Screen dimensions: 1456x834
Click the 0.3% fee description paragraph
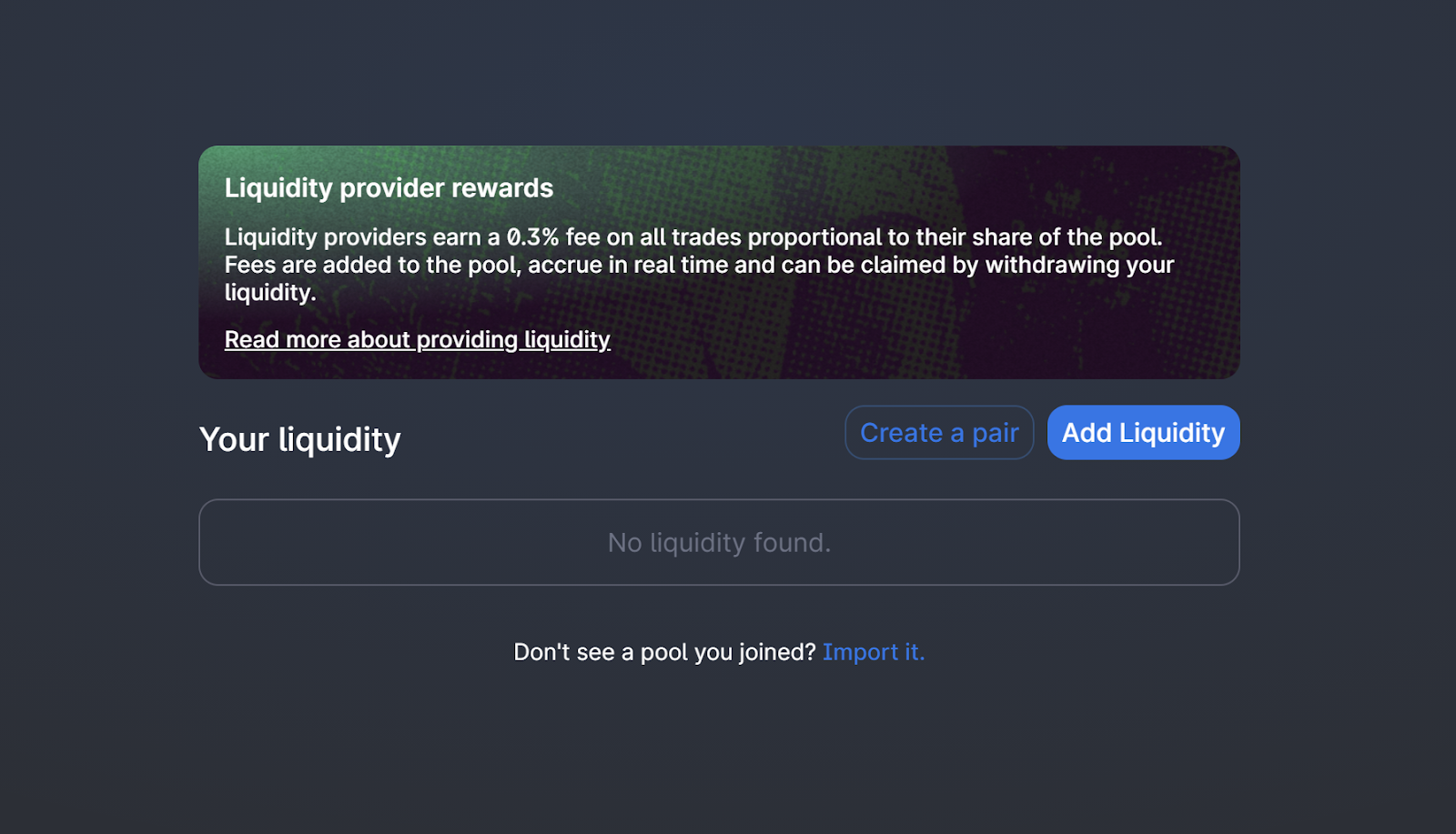coord(699,265)
